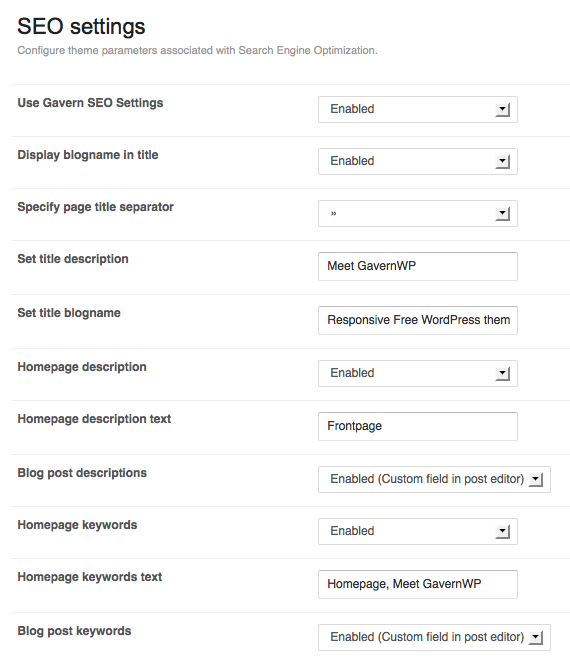Click arrow icon of Blog post descriptions select
This screenshot has height=661, width=570.
pyautogui.click(x=536, y=479)
